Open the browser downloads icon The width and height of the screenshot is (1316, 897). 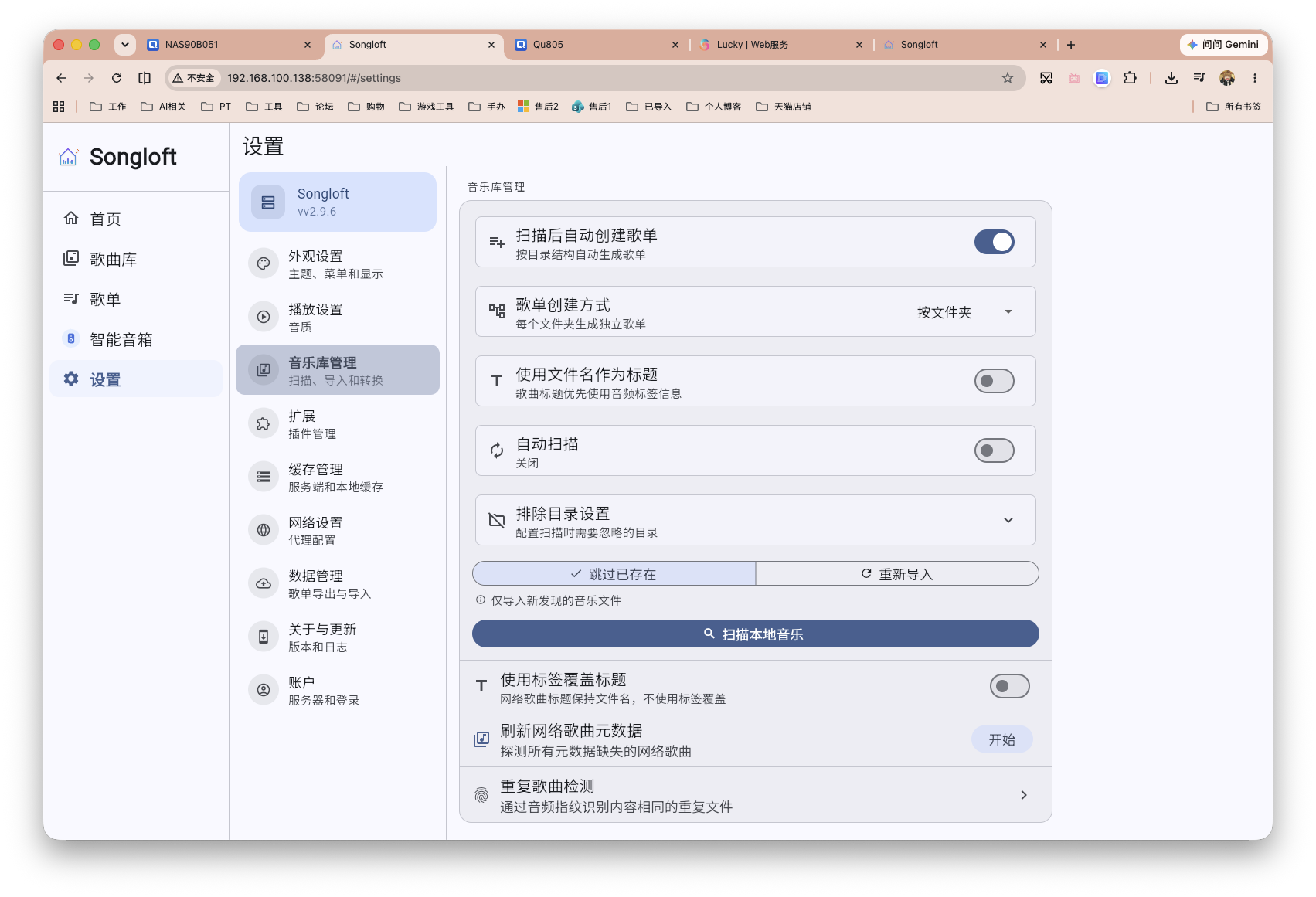pos(1171,78)
